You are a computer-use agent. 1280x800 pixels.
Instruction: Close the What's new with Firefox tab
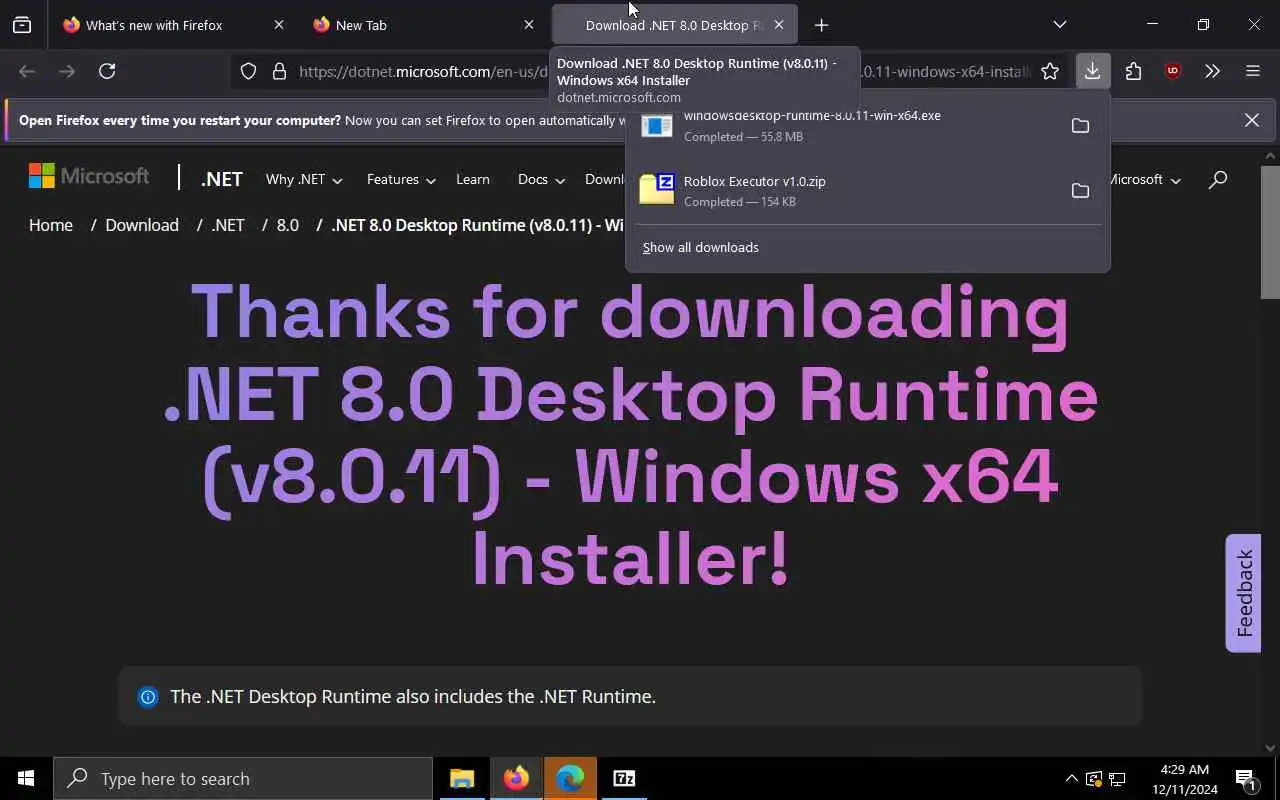(x=279, y=25)
